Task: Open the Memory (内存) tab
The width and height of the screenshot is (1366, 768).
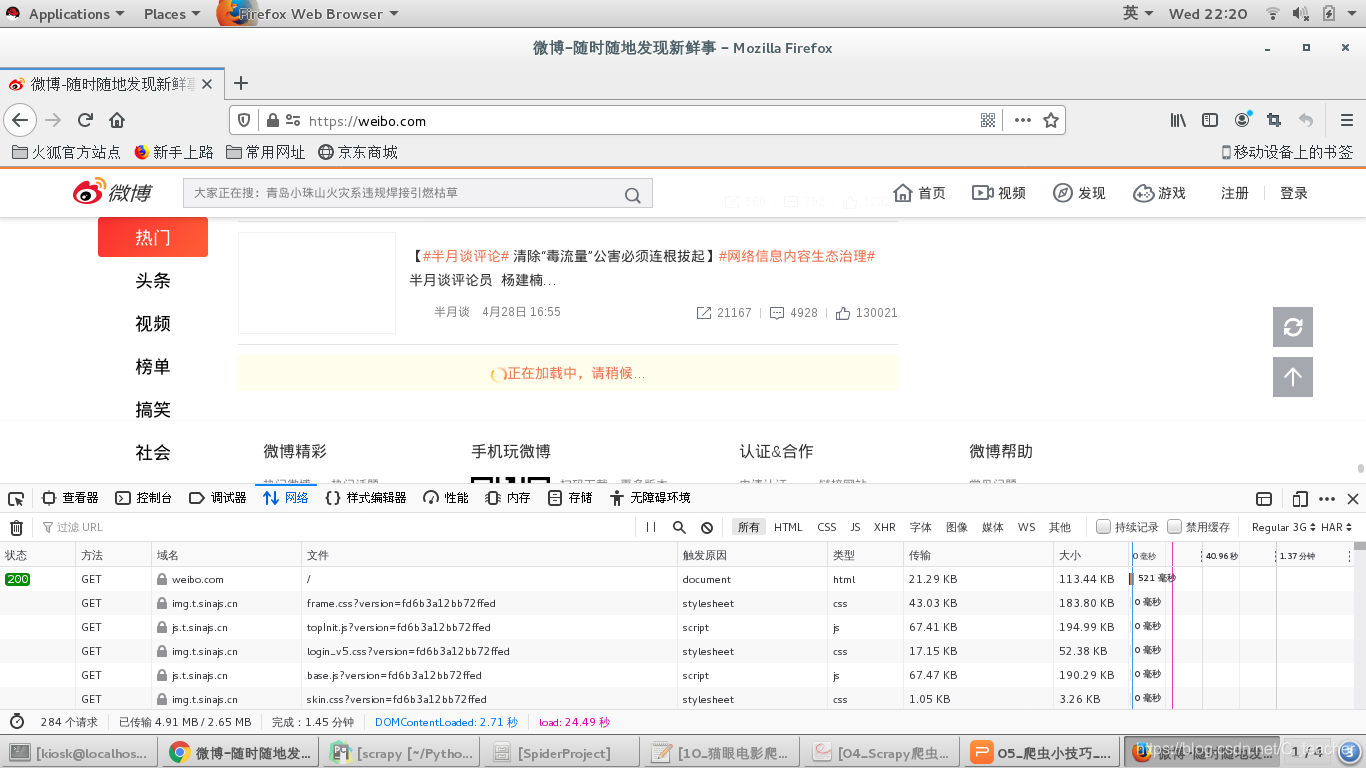Action: tap(508, 498)
